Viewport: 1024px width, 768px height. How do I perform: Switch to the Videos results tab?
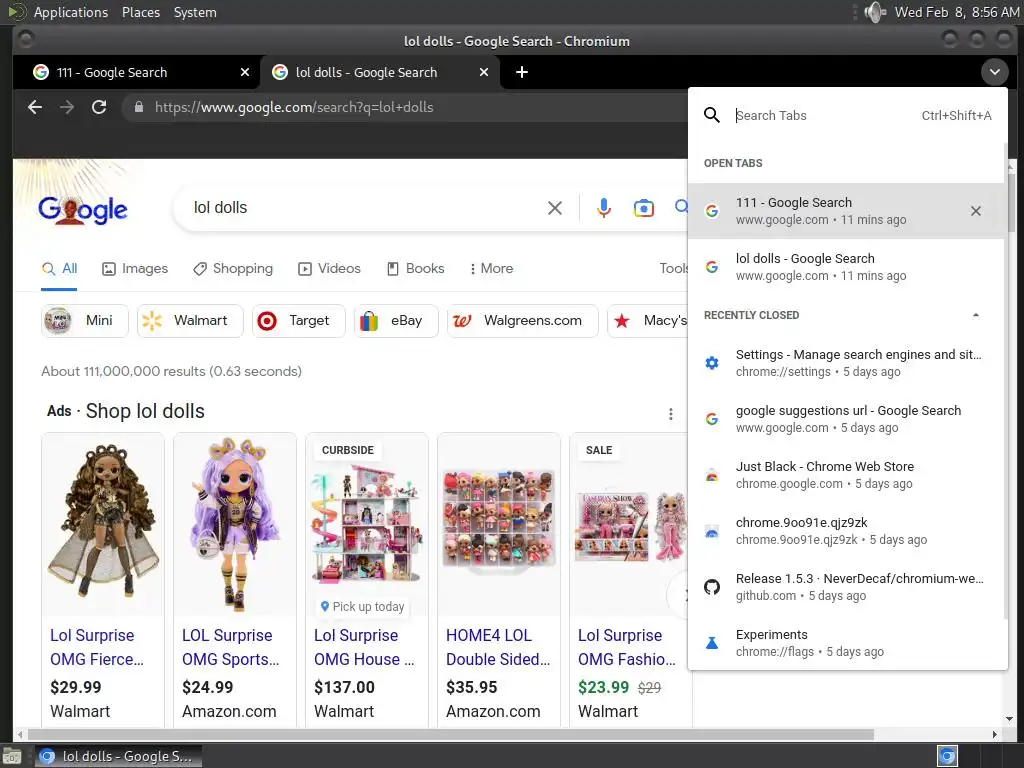[x=329, y=268]
